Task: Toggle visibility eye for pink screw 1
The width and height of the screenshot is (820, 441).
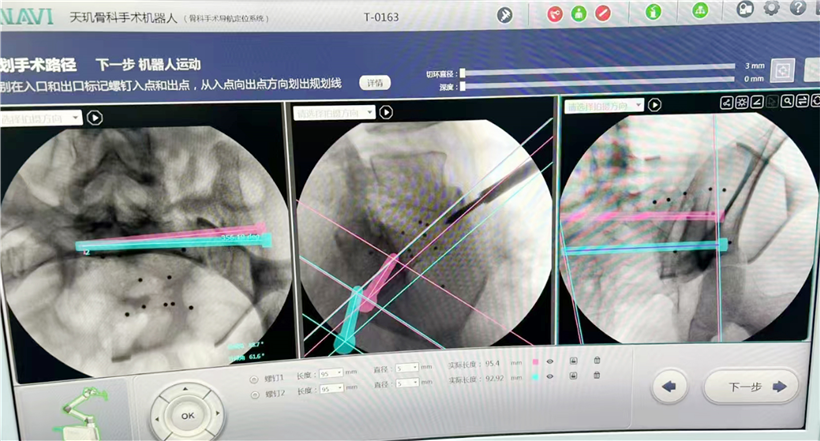Action: click(550, 361)
